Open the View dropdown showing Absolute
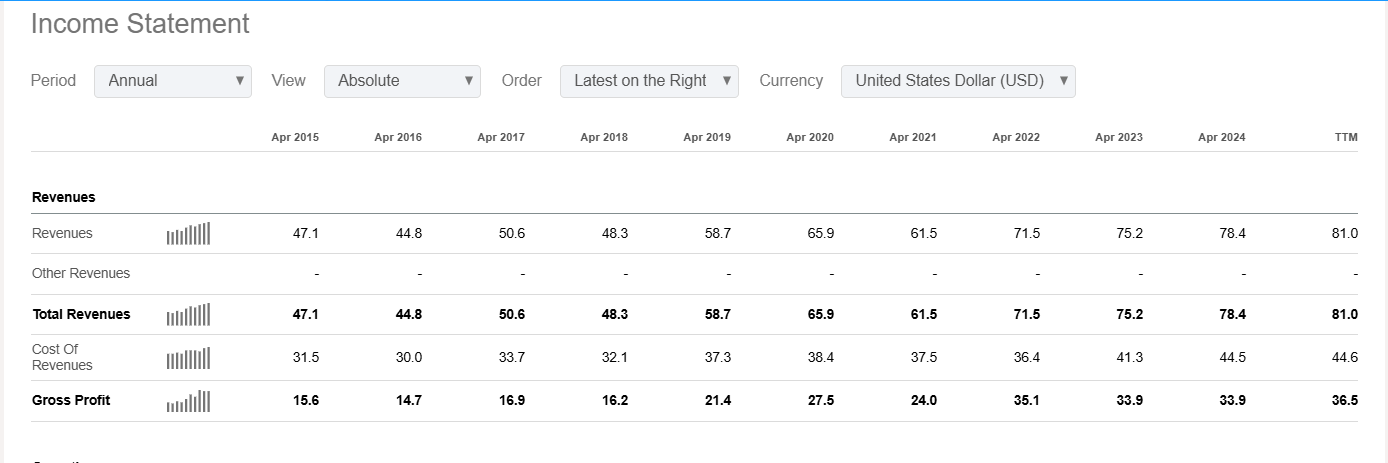This screenshot has height=463, width=1388. coord(402,81)
